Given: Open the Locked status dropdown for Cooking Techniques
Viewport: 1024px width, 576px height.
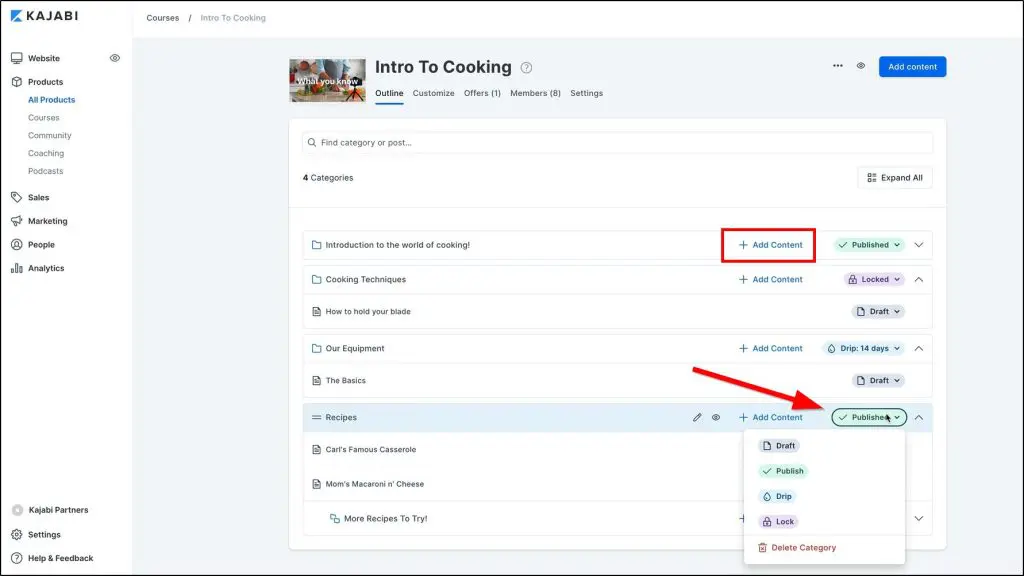Looking at the screenshot, I should pos(874,280).
